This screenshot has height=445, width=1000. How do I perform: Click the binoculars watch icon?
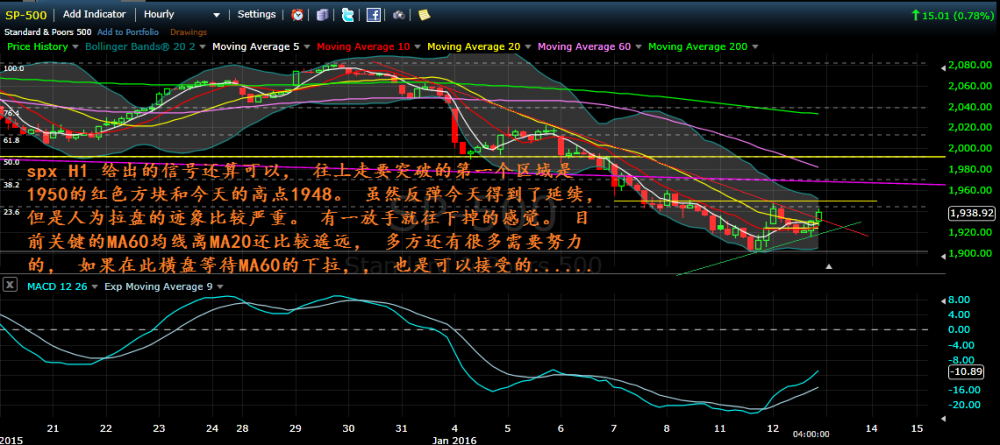click(398, 15)
